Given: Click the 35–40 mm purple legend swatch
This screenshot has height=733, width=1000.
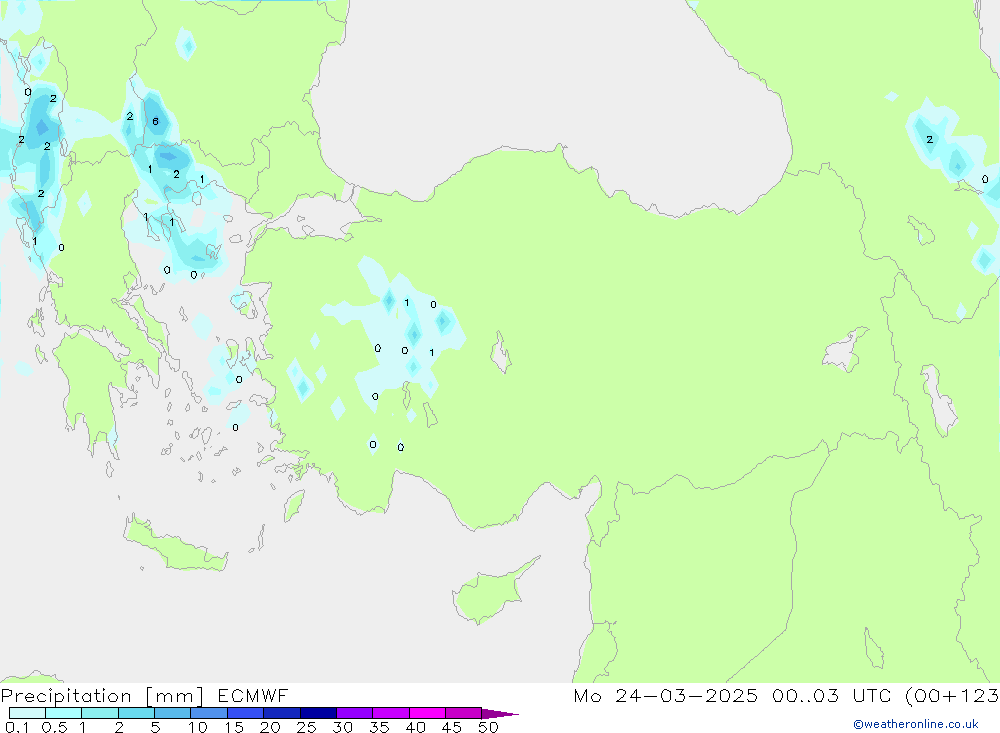Looking at the screenshot, I should click(391, 713).
